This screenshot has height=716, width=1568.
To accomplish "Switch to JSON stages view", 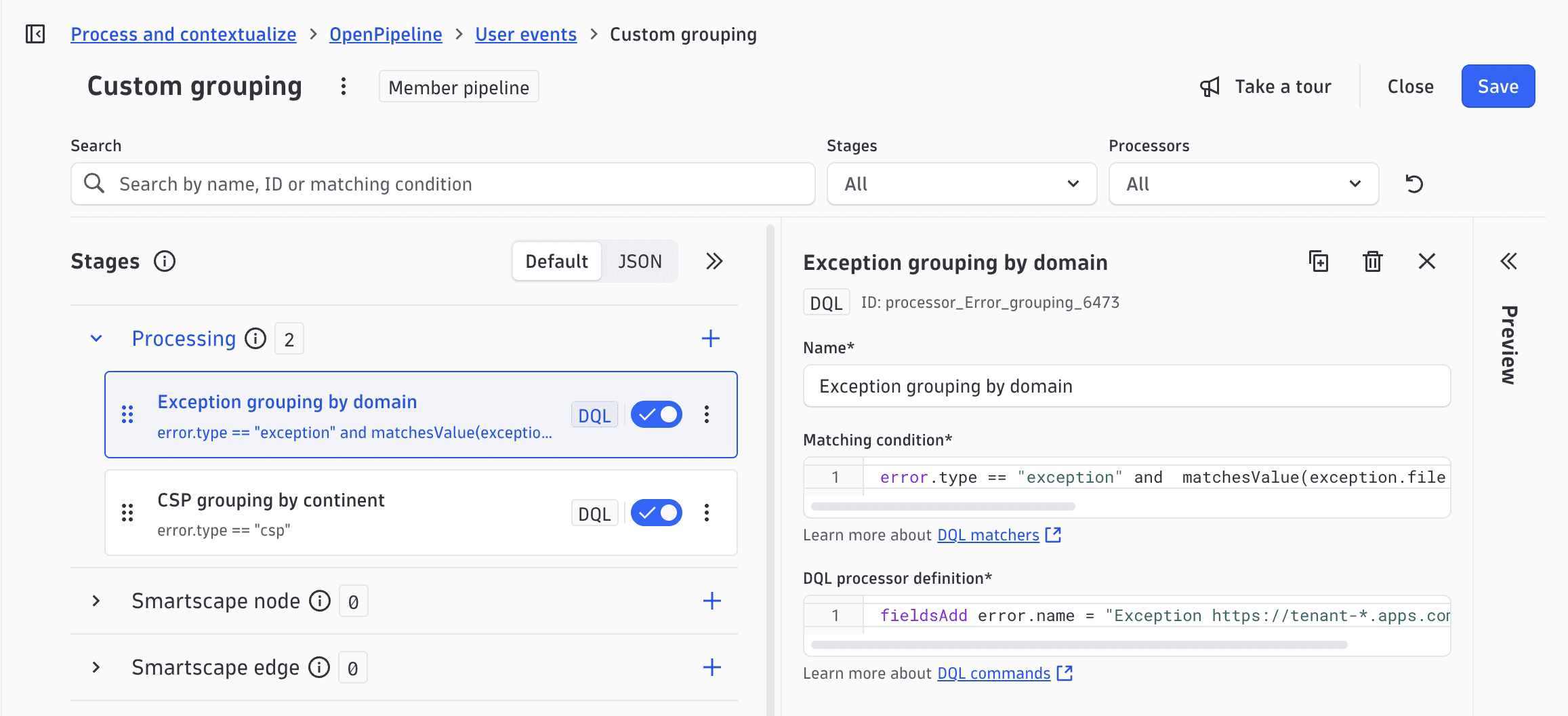I will click(640, 261).
